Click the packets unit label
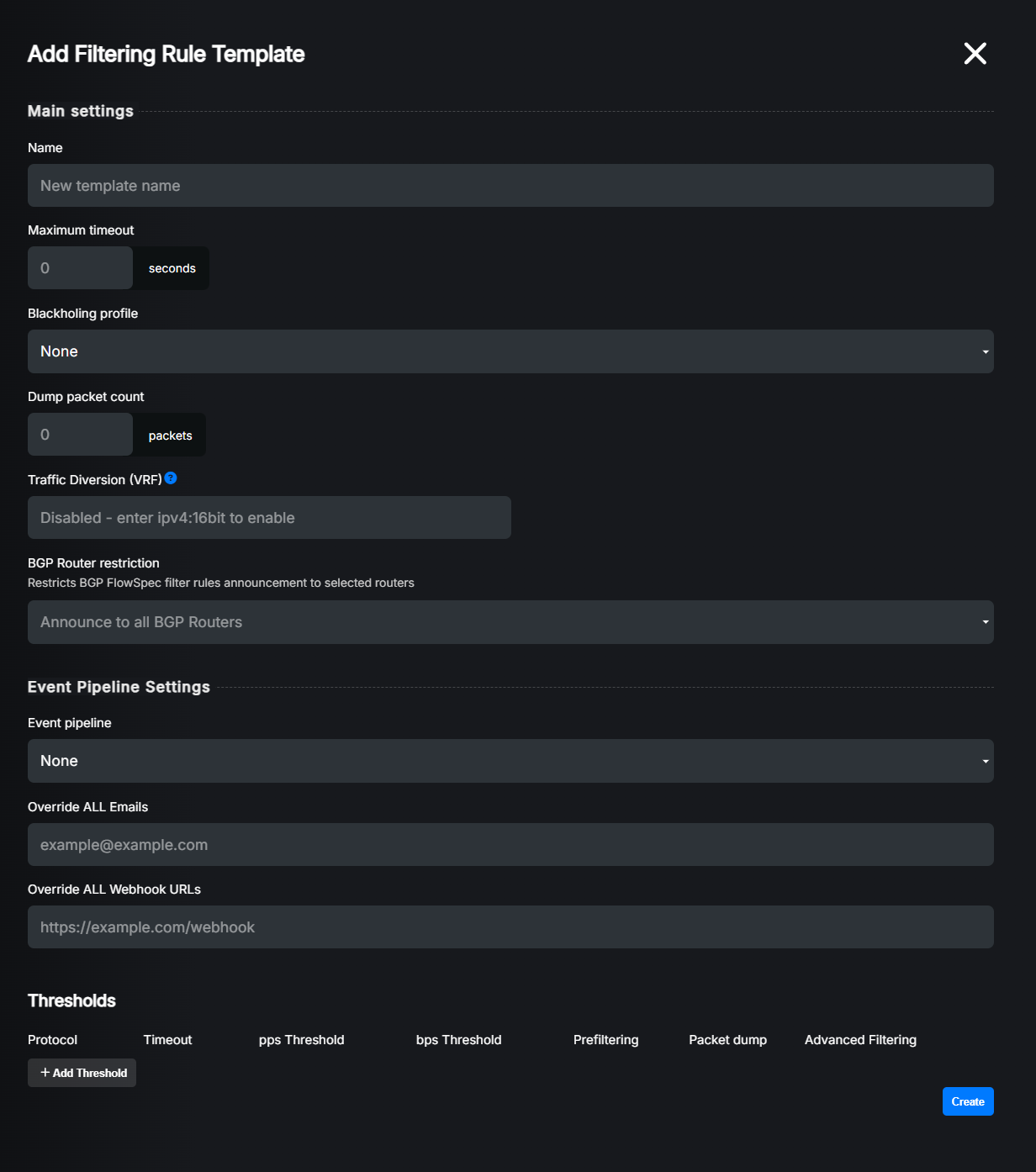1036x1172 pixels. coord(170,436)
